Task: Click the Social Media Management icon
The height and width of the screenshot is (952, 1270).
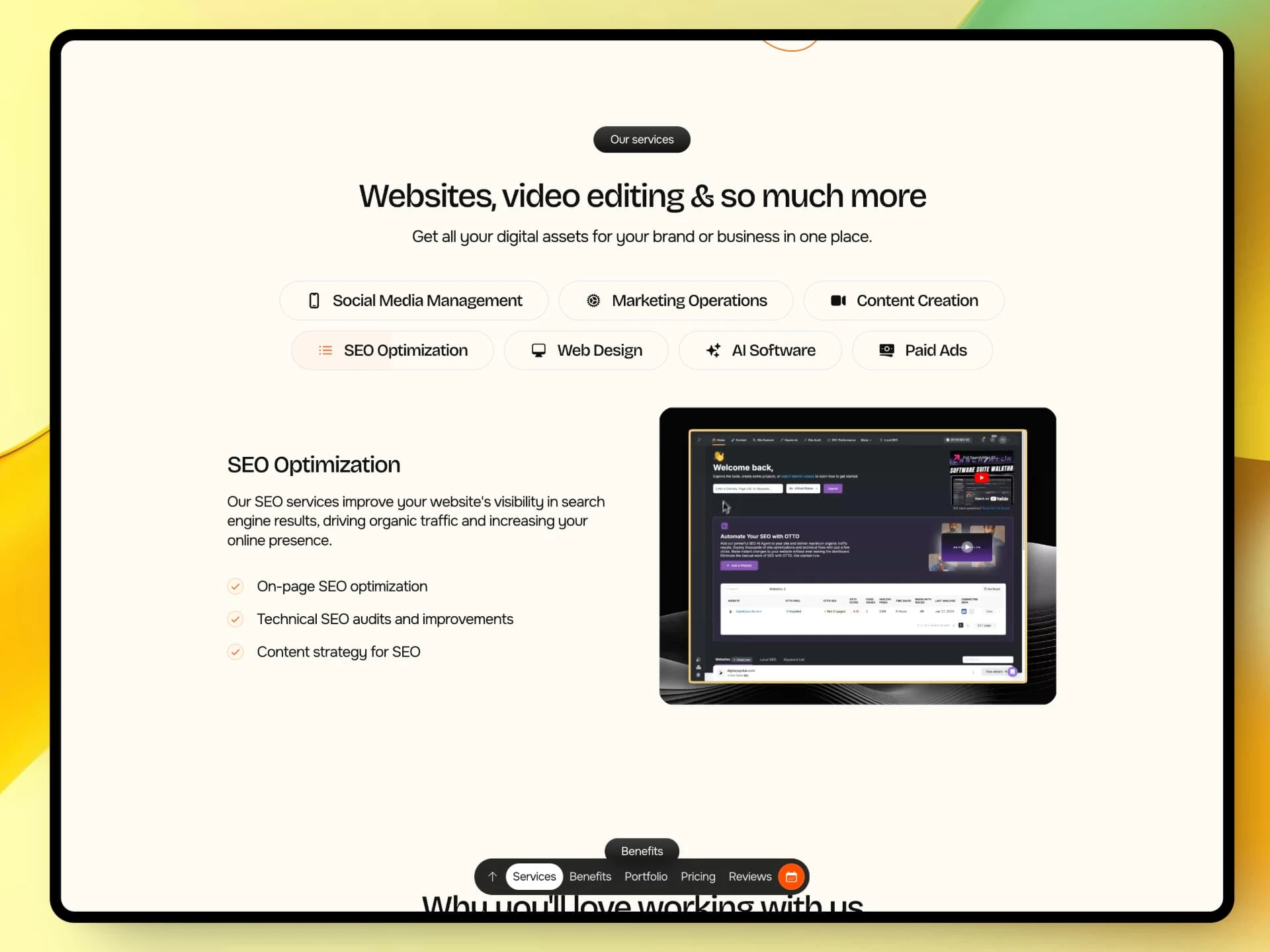Action: [x=314, y=300]
